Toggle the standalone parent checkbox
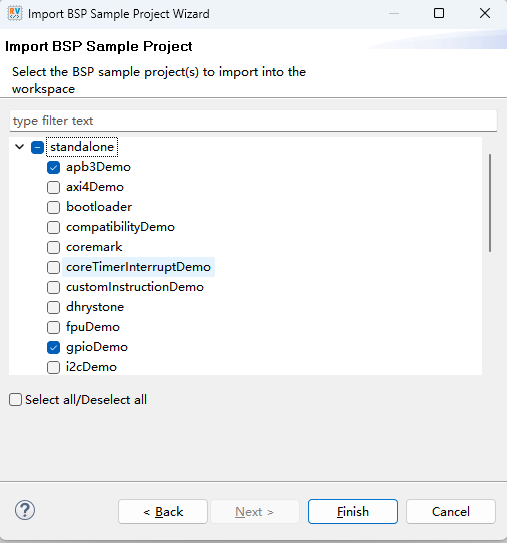The image size is (507, 543). 37,147
